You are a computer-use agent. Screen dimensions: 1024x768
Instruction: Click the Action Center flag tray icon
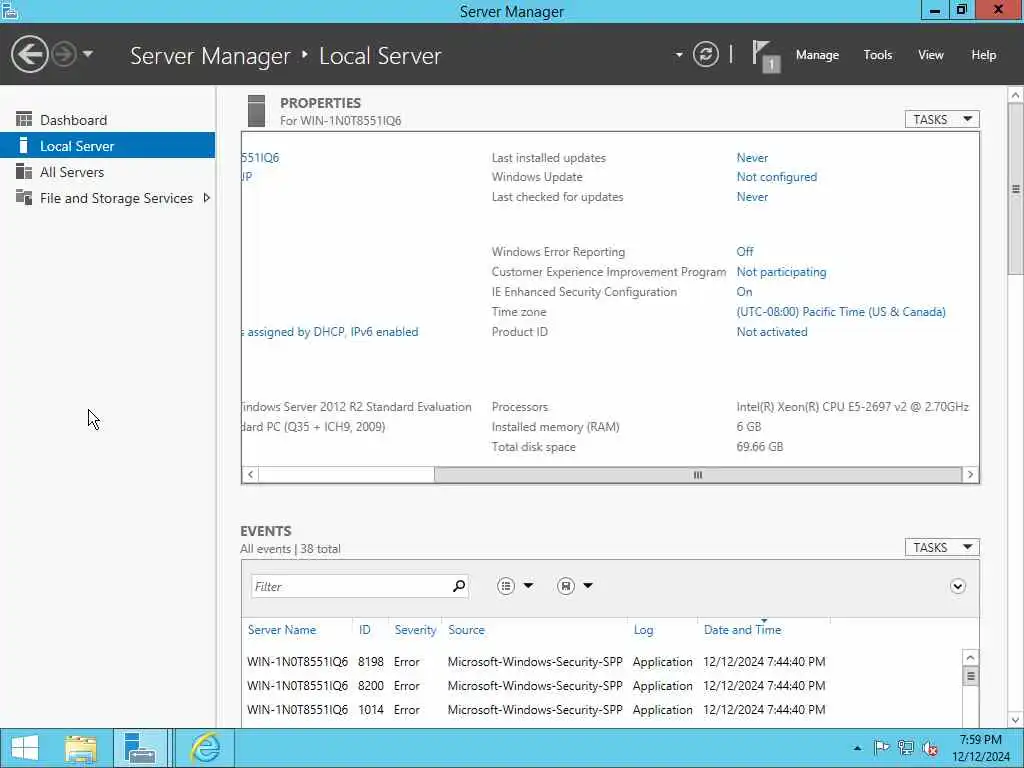881,748
